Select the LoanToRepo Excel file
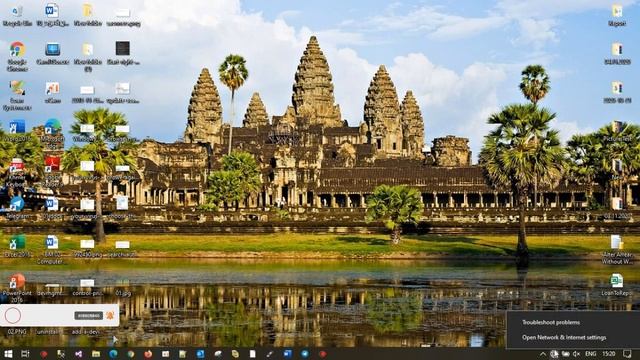 [x=616, y=285]
